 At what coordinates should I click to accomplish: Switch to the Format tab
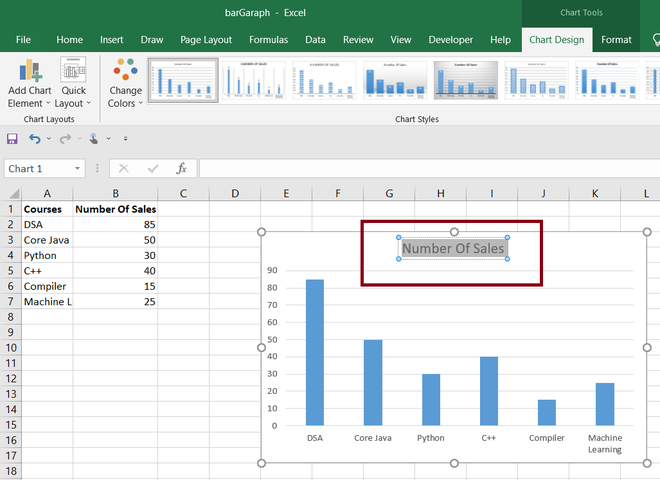[616, 40]
